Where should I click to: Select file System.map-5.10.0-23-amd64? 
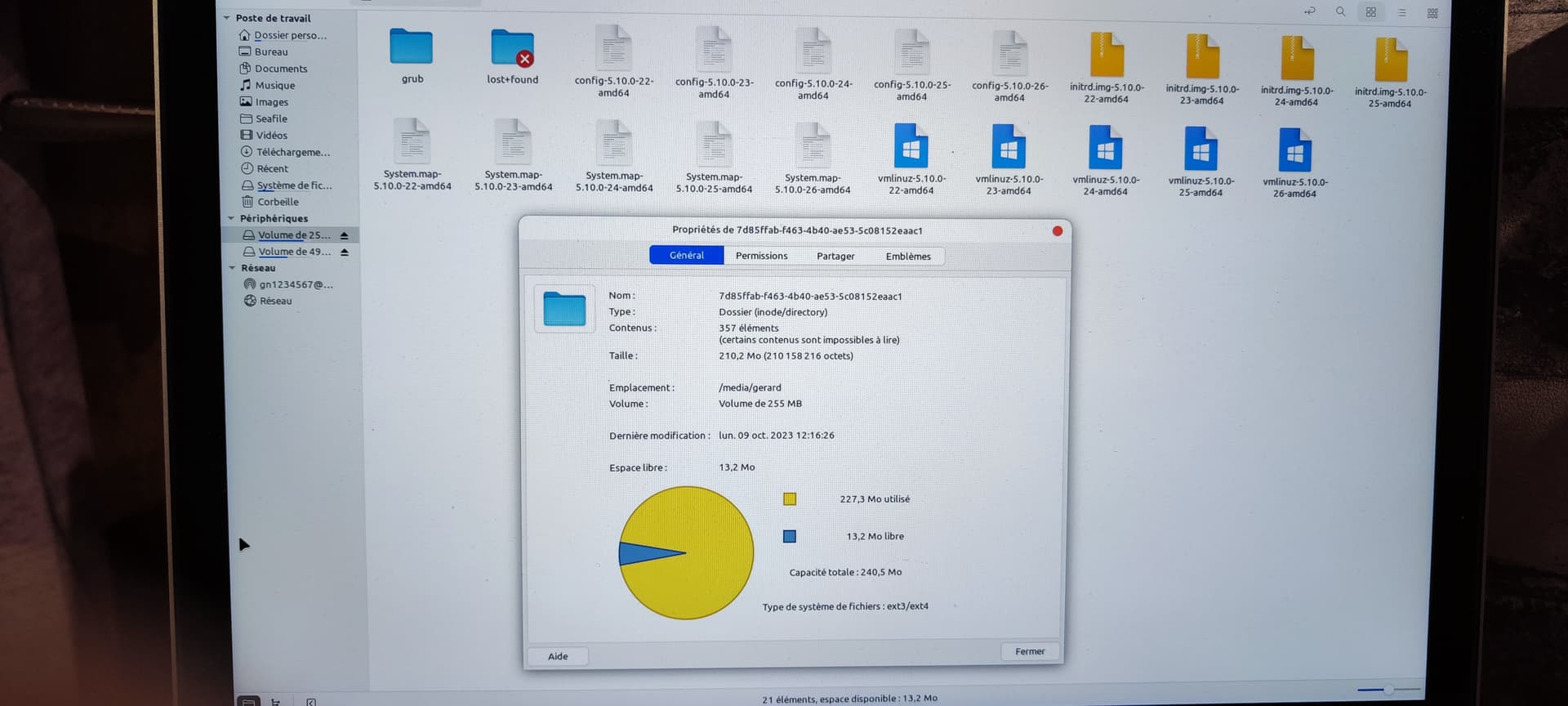[x=514, y=156]
